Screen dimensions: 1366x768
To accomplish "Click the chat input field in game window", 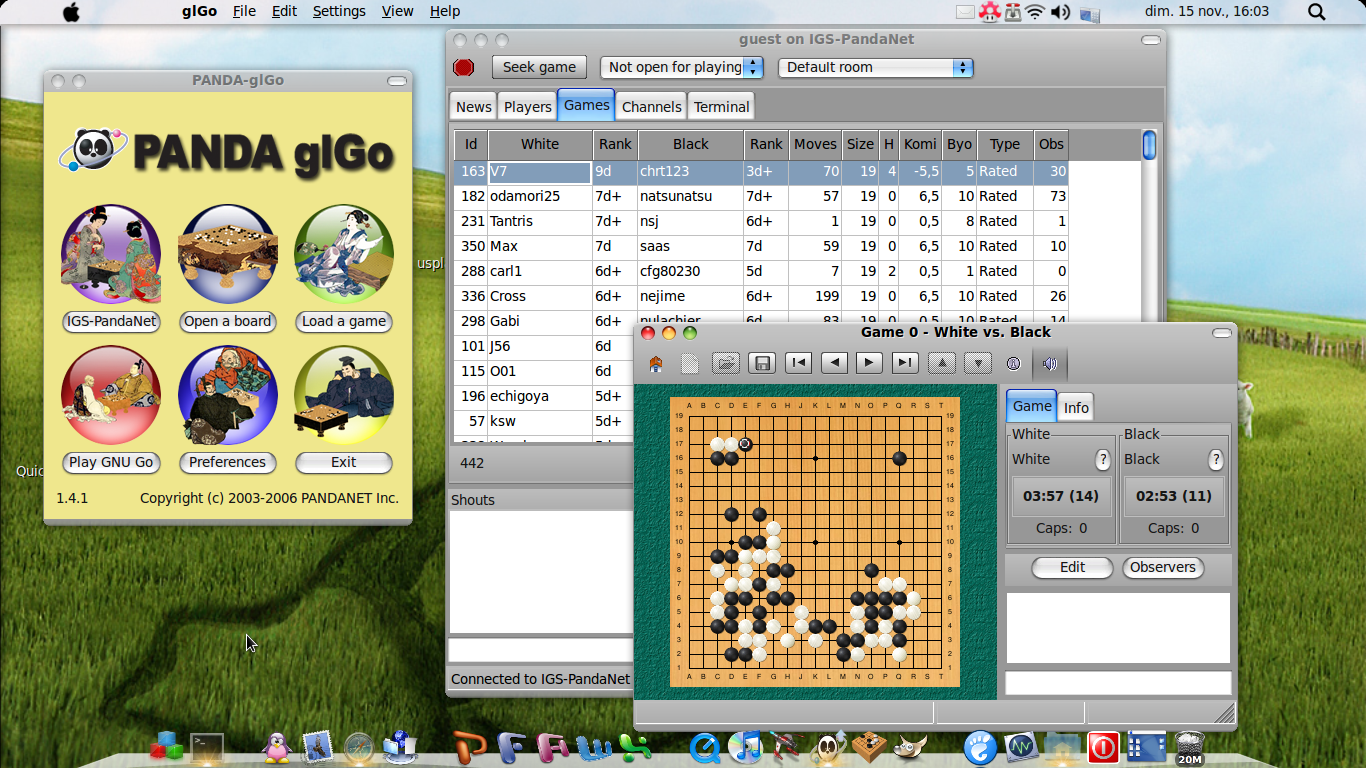I will point(1118,683).
